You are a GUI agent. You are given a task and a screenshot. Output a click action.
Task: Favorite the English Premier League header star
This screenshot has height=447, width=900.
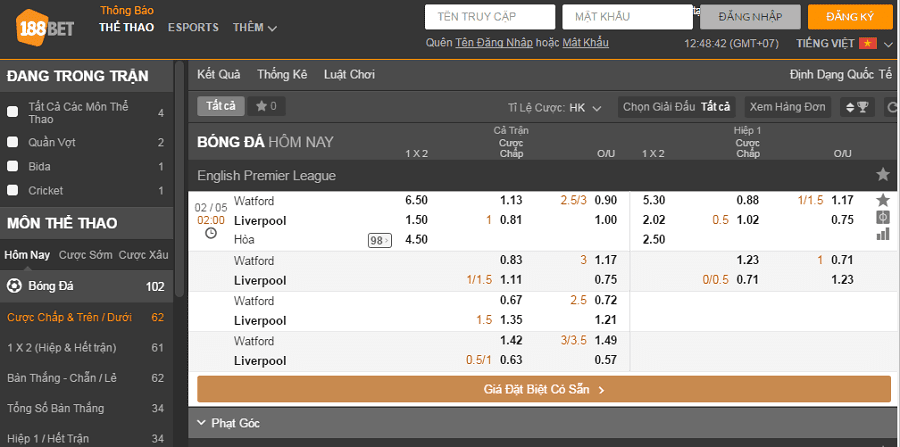tap(883, 174)
